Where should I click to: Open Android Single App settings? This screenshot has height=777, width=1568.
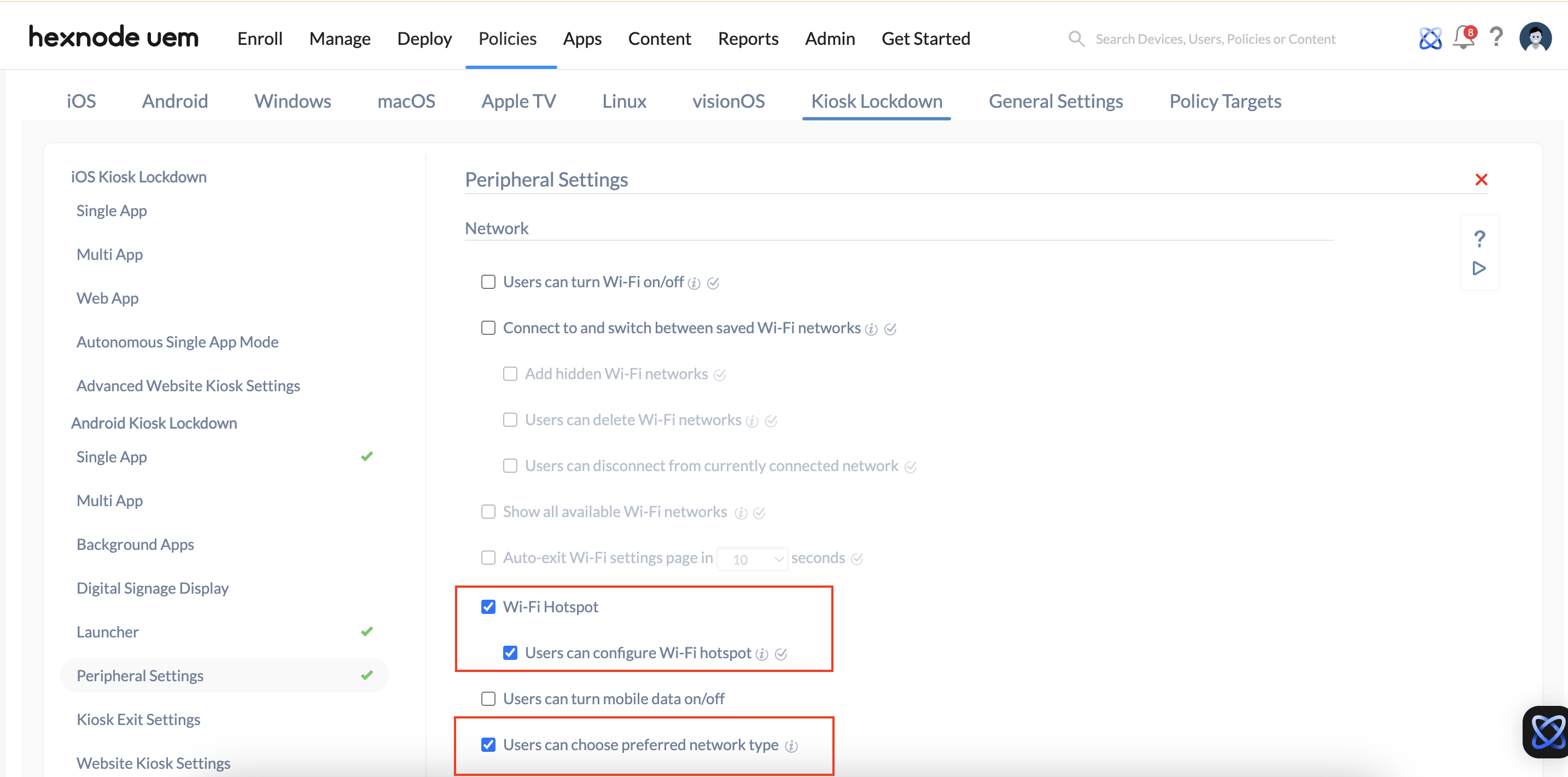[112, 457]
